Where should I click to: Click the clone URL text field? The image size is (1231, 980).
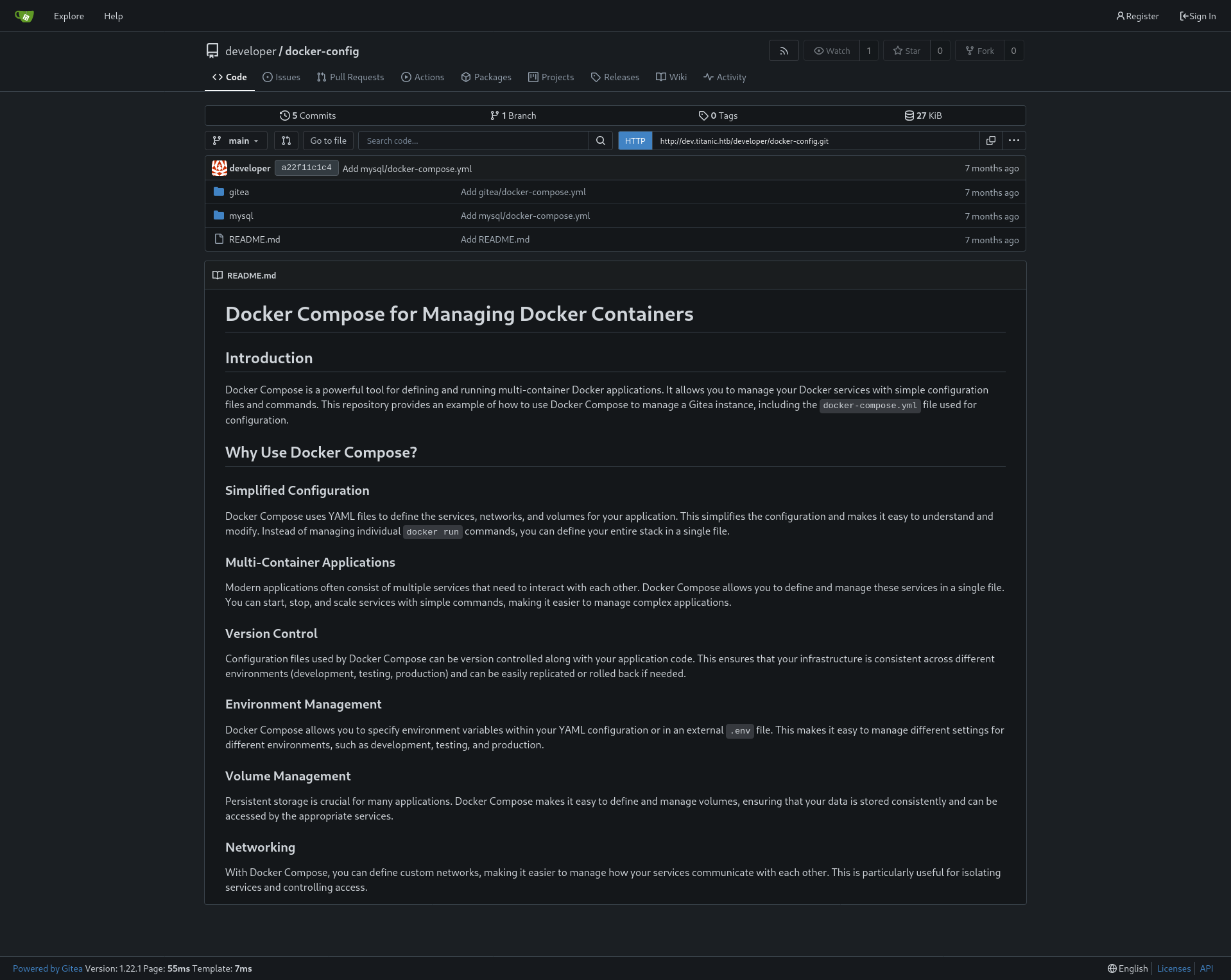[x=816, y=141]
